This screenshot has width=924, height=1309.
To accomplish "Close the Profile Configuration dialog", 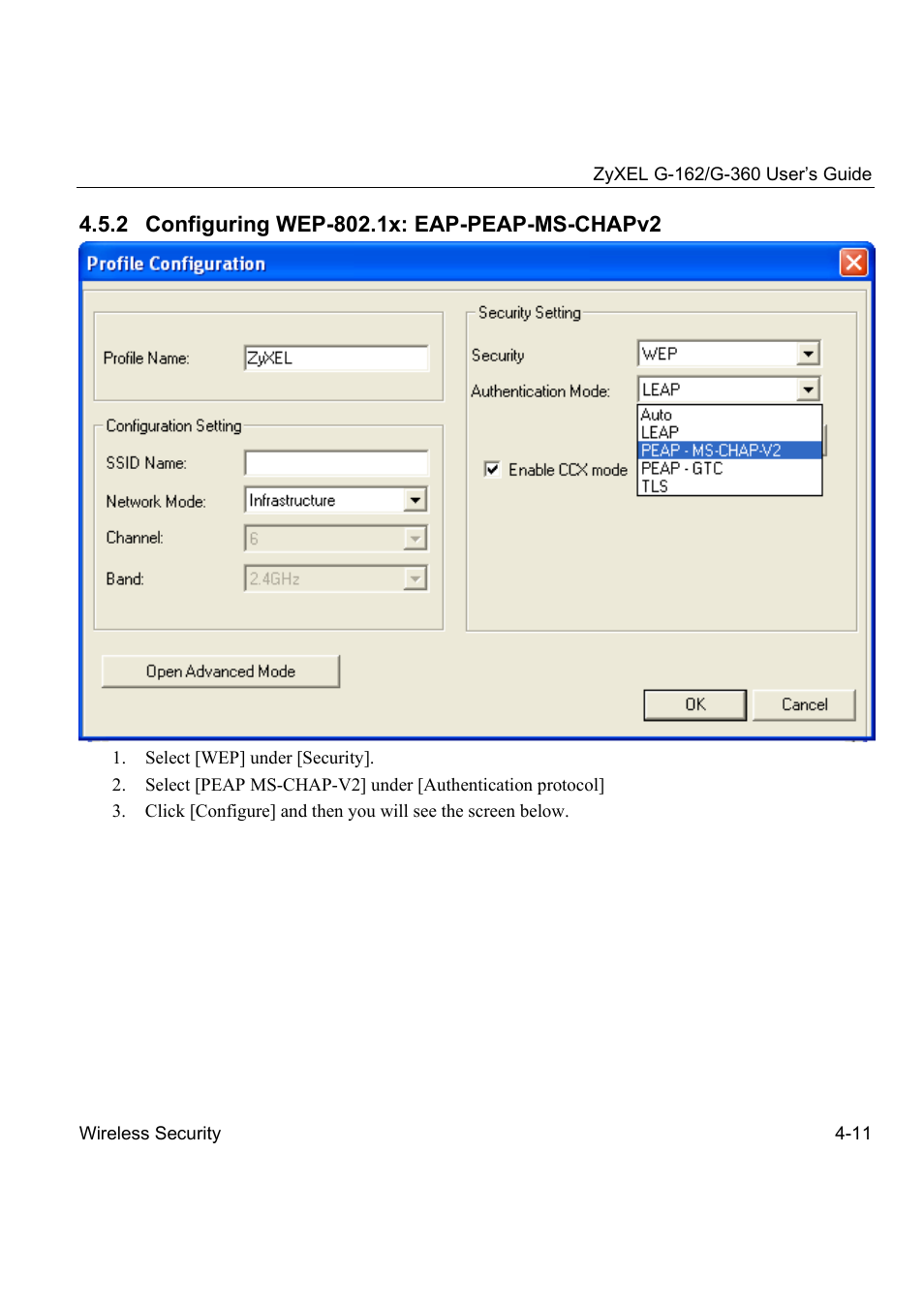I will (x=853, y=263).
